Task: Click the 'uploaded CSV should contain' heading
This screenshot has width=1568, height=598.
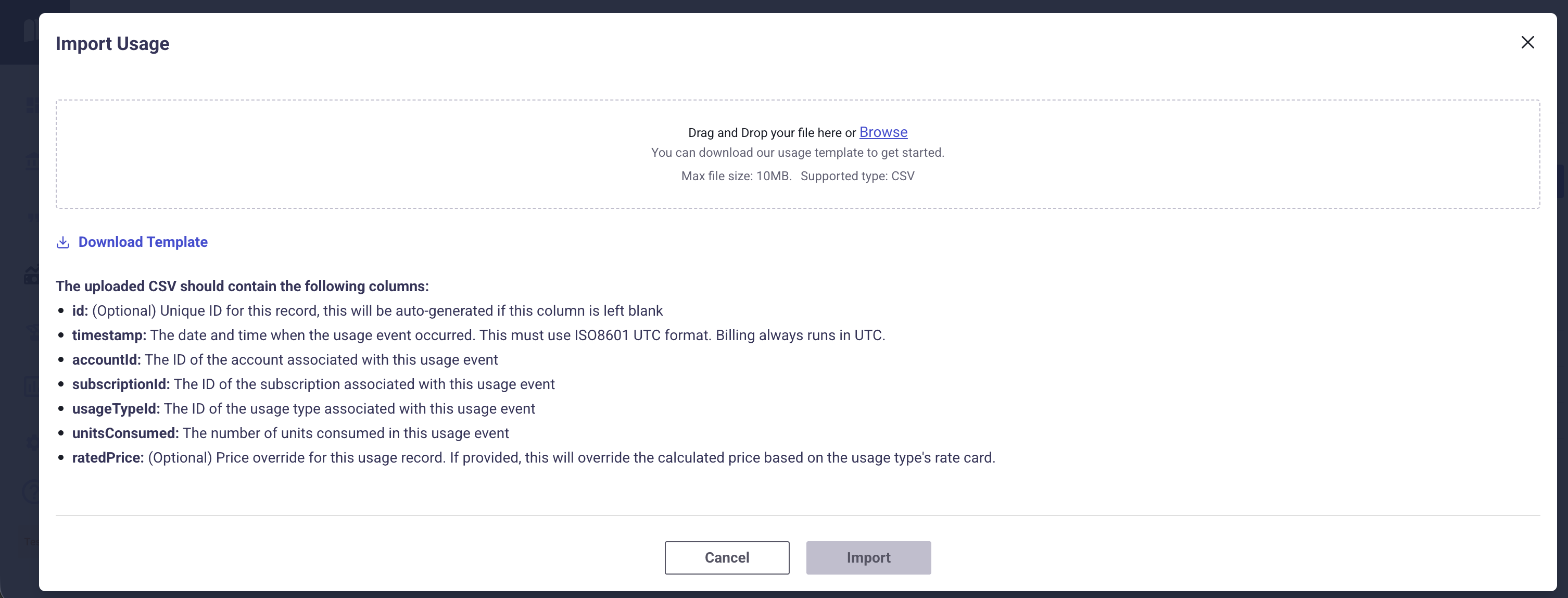Action: click(x=242, y=286)
